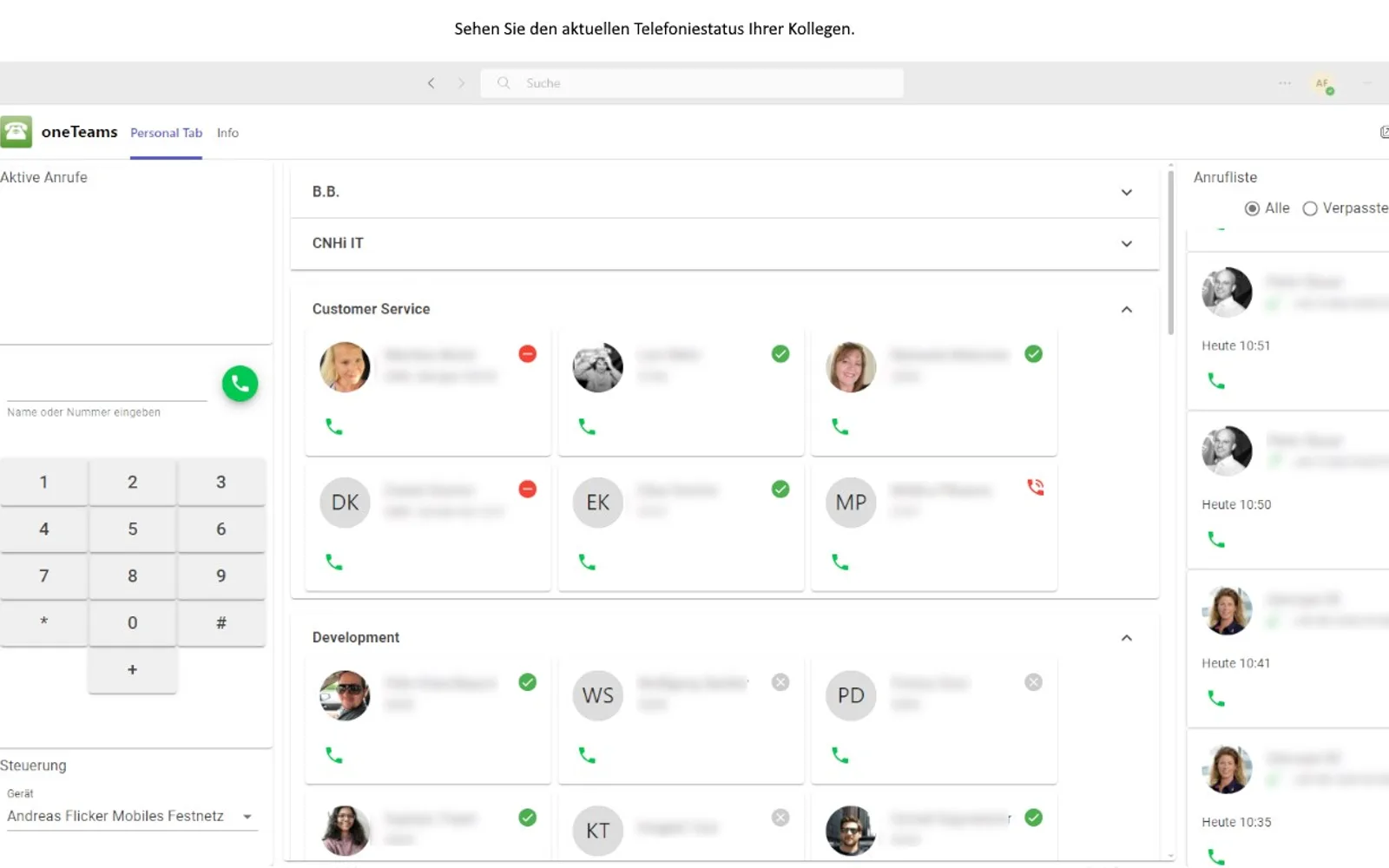The width and height of the screenshot is (1389, 868).
Task: Collapse the Development group
Action: [x=1127, y=638]
